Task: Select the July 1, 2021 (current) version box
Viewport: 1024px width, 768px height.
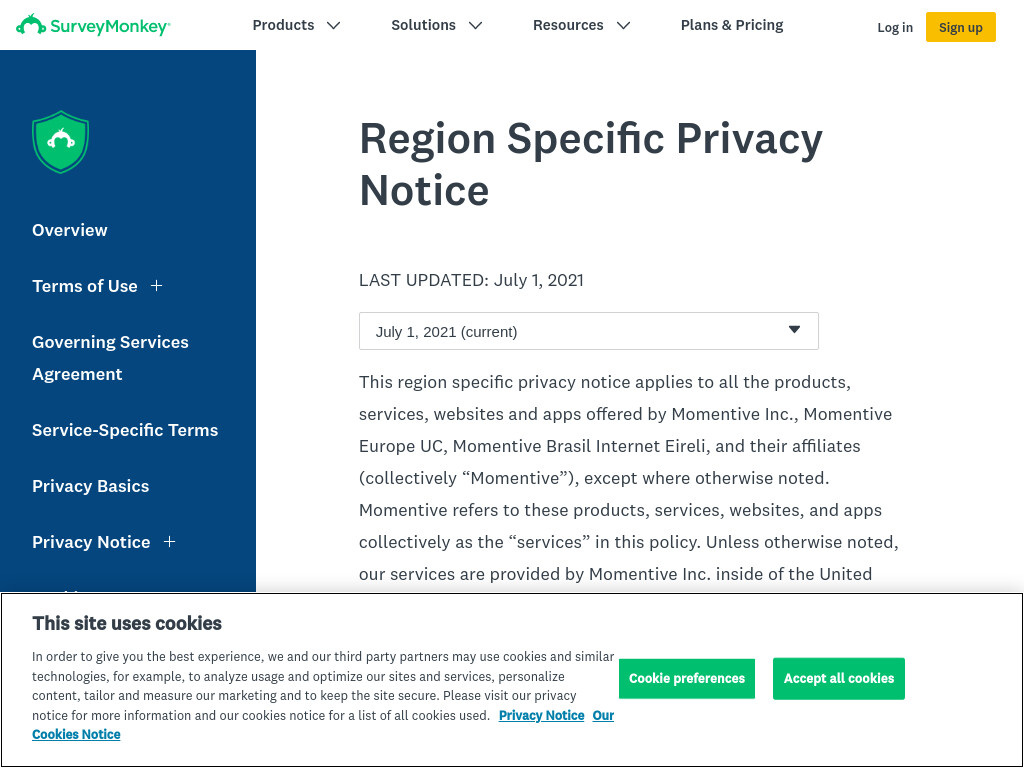Action: 588,331
